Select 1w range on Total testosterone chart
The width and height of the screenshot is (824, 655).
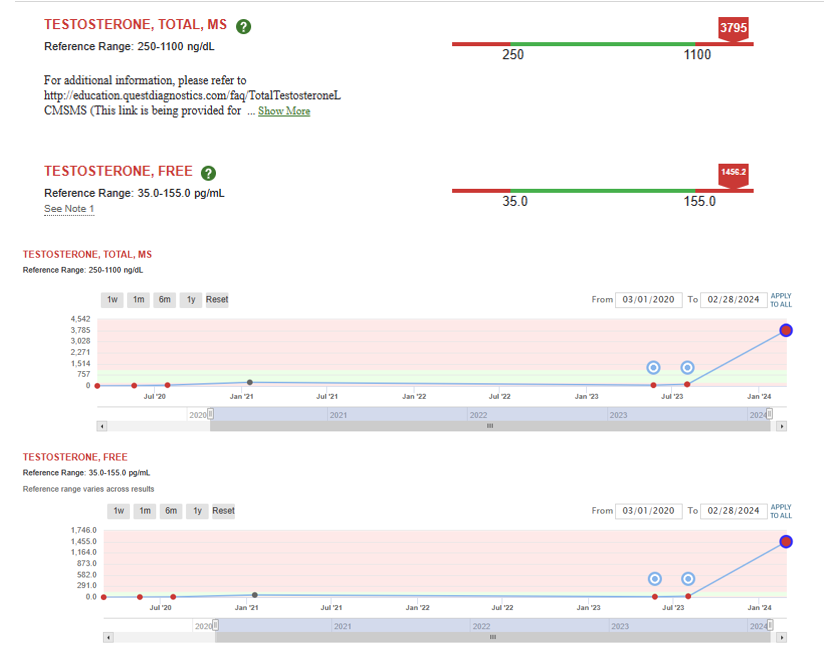[112, 300]
